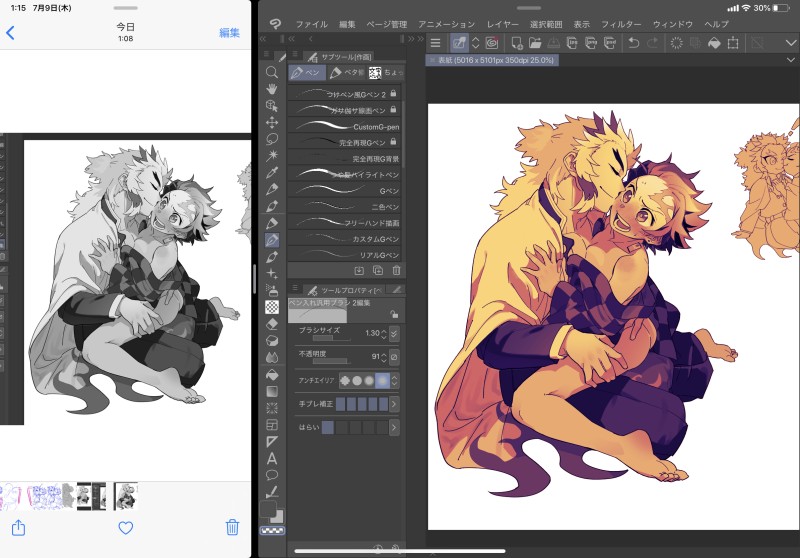
Task: Select the リアルGペン brush
Action: pos(344,255)
